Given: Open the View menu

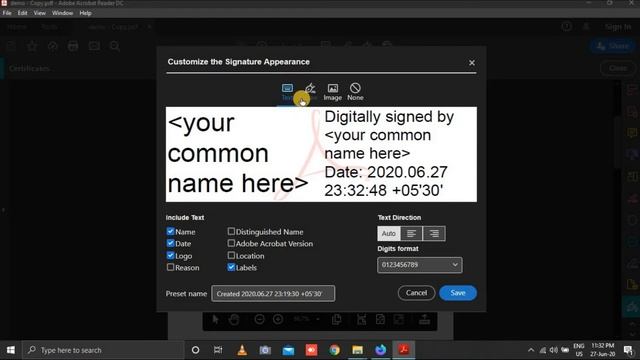Looking at the screenshot, I should pyautogui.click(x=40, y=13).
